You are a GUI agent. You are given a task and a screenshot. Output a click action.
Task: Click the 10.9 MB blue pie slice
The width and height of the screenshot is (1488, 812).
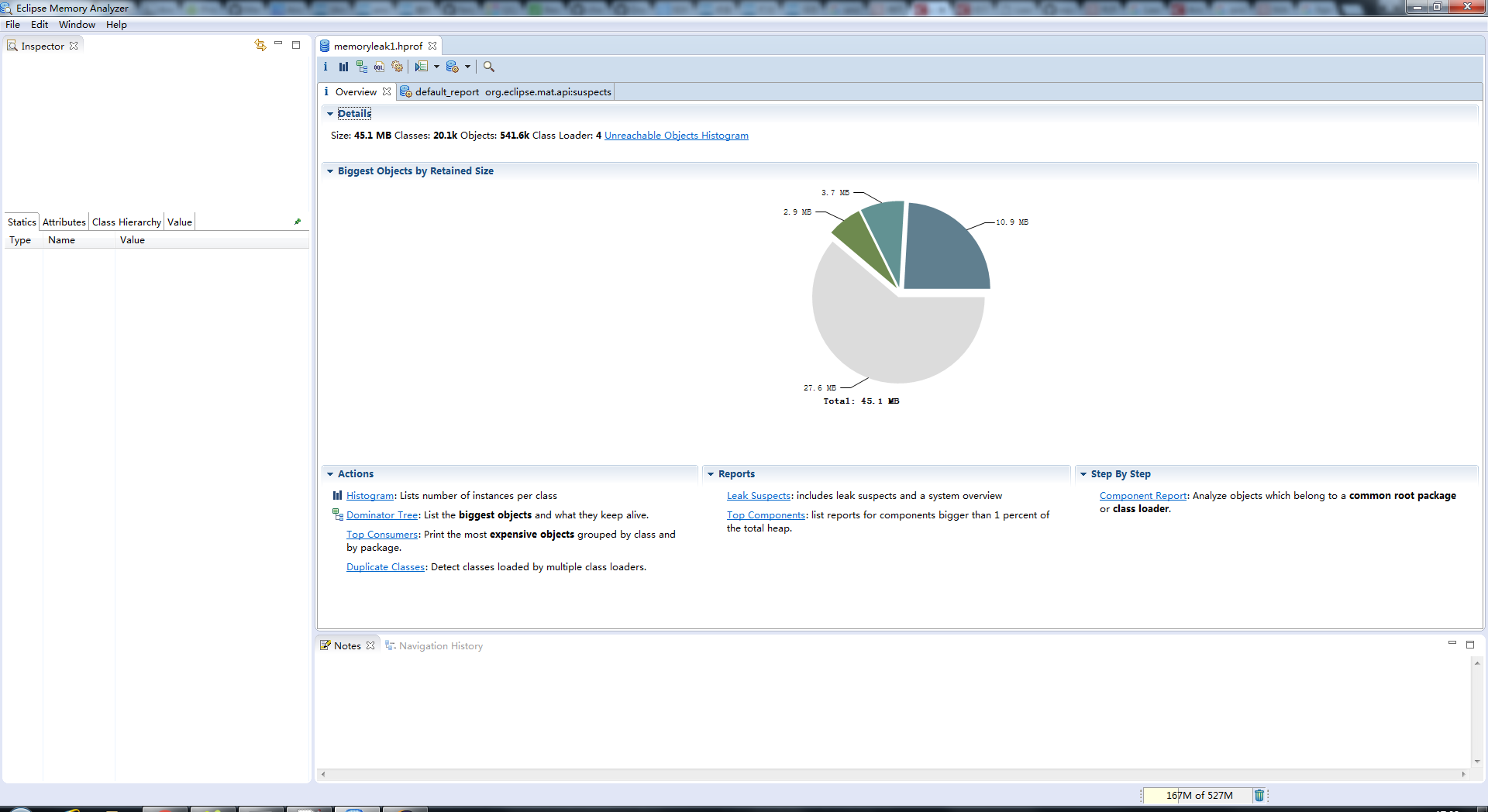pyautogui.click(x=942, y=252)
